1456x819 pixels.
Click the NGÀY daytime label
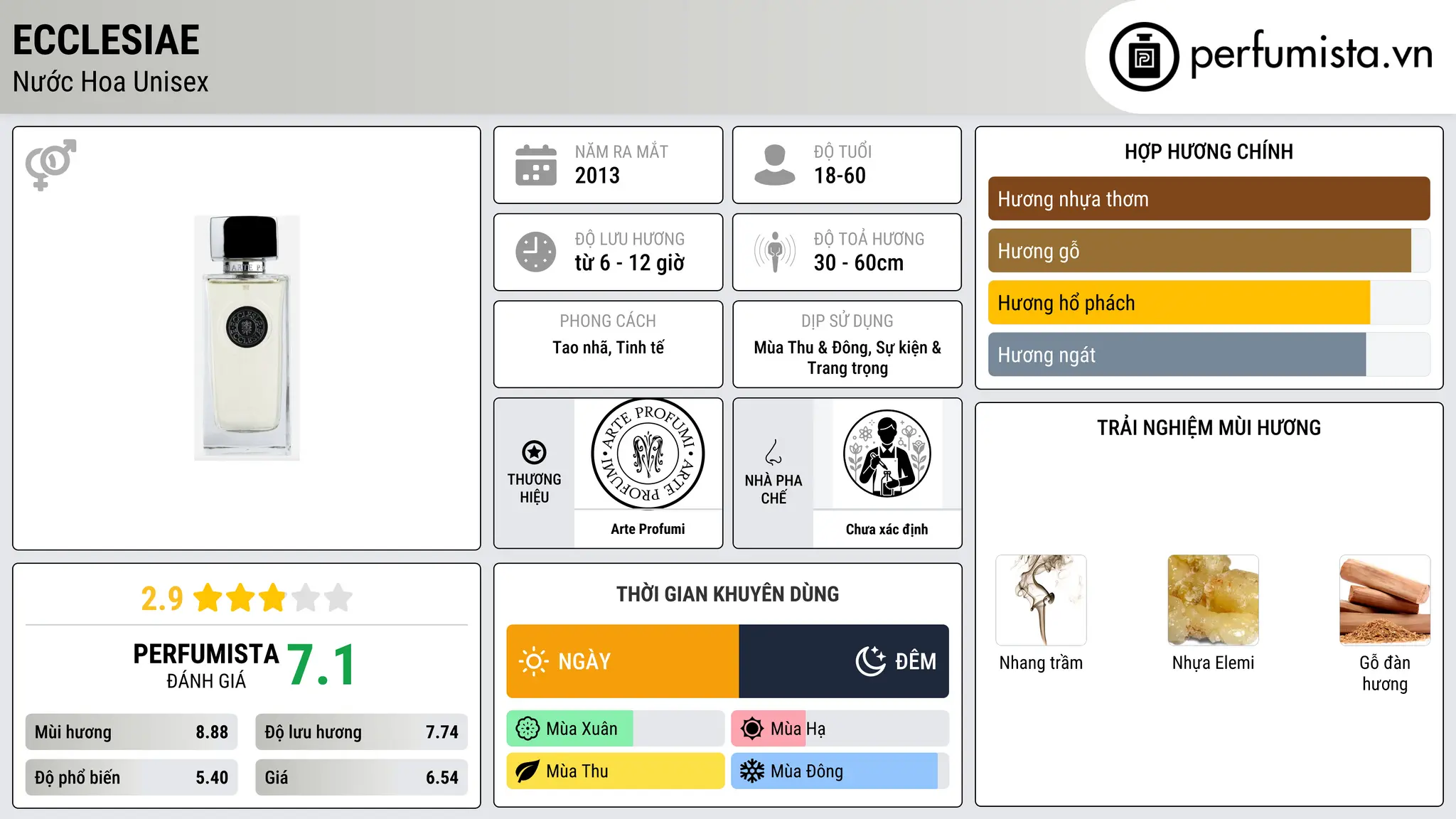click(584, 662)
